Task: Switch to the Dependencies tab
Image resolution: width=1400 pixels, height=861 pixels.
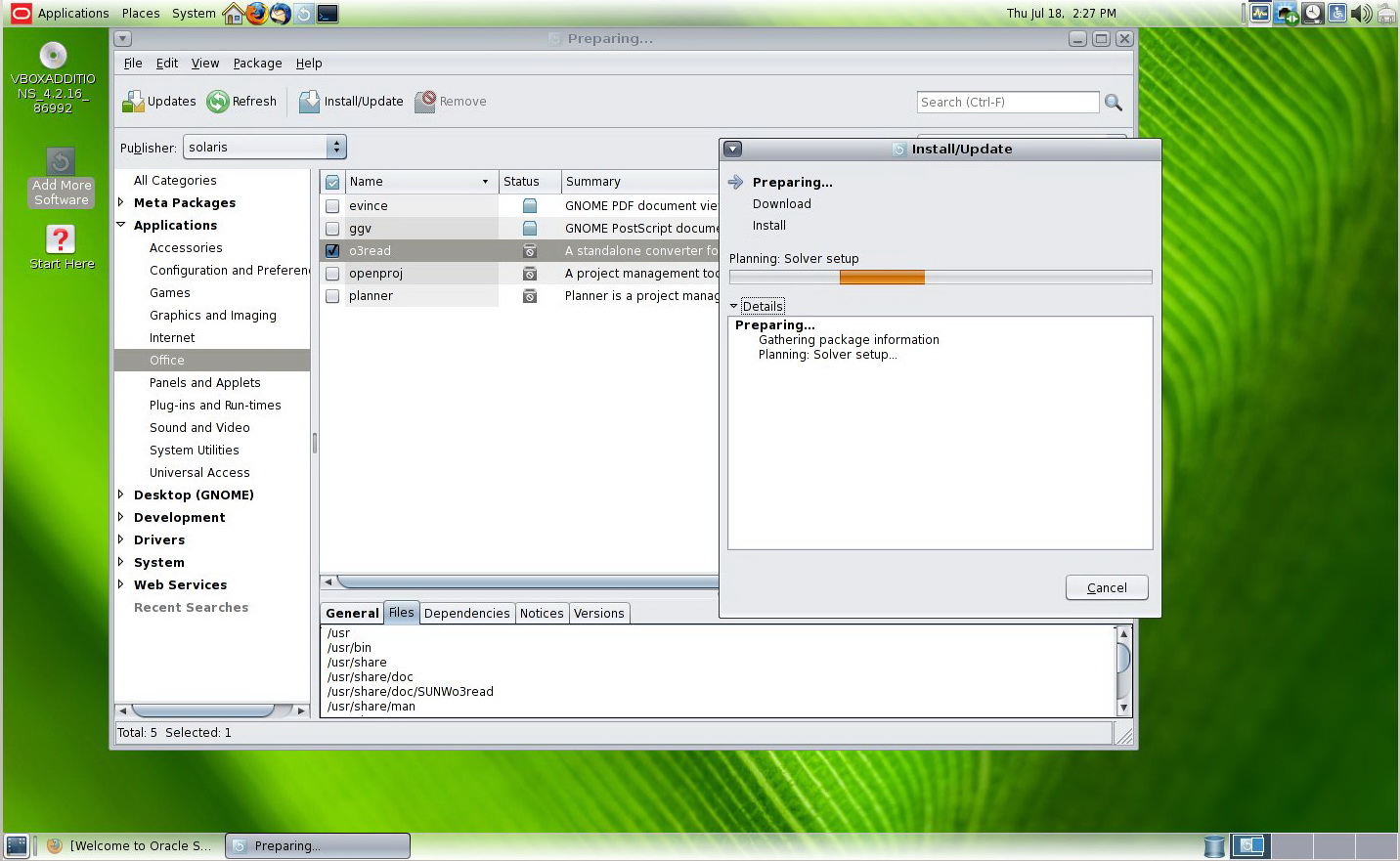Action: 467,613
